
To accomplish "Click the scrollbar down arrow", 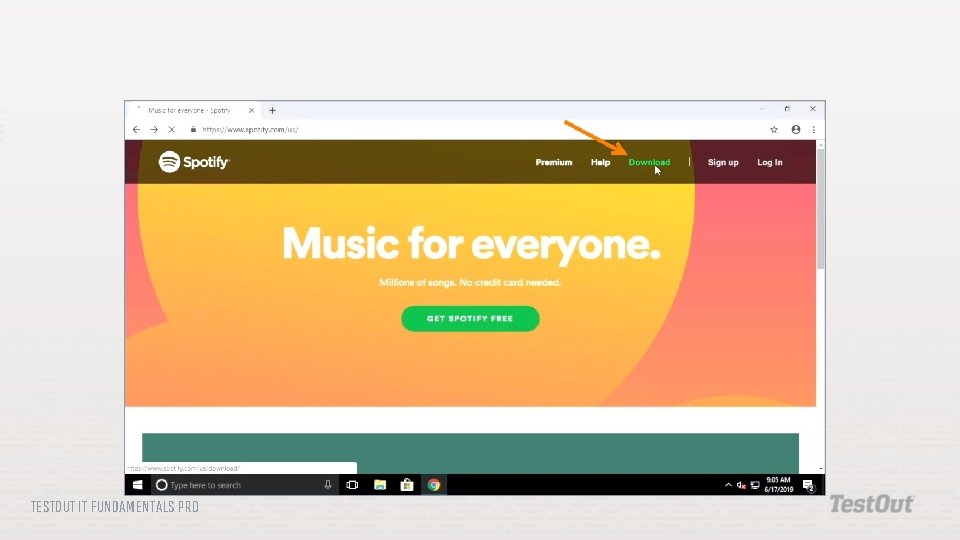I will click(820, 469).
